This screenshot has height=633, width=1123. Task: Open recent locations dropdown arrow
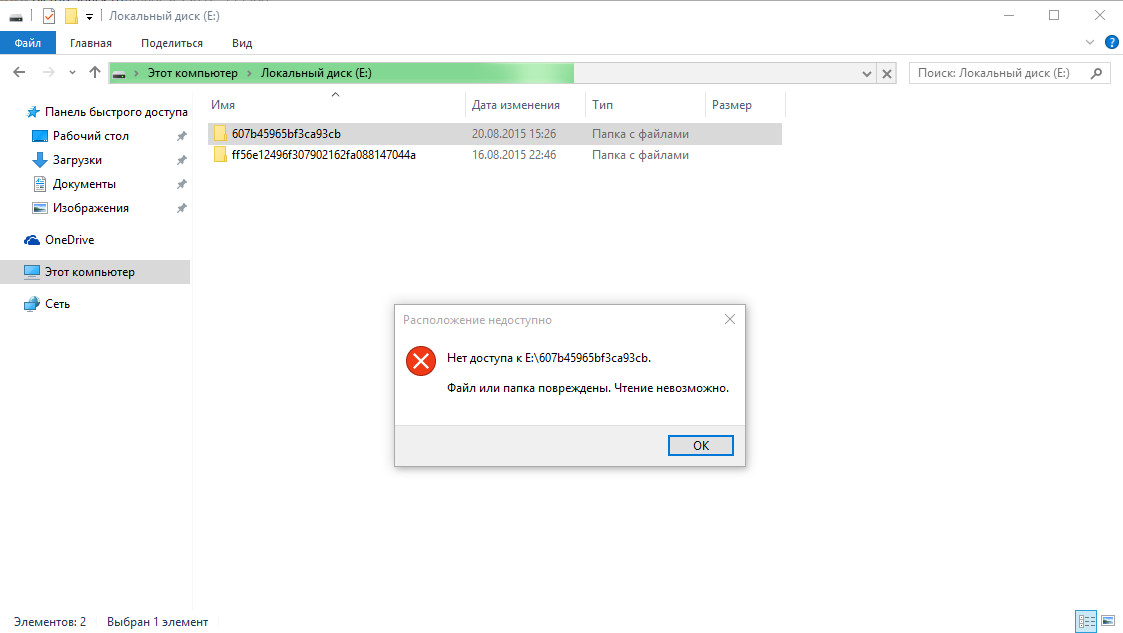tap(72, 72)
